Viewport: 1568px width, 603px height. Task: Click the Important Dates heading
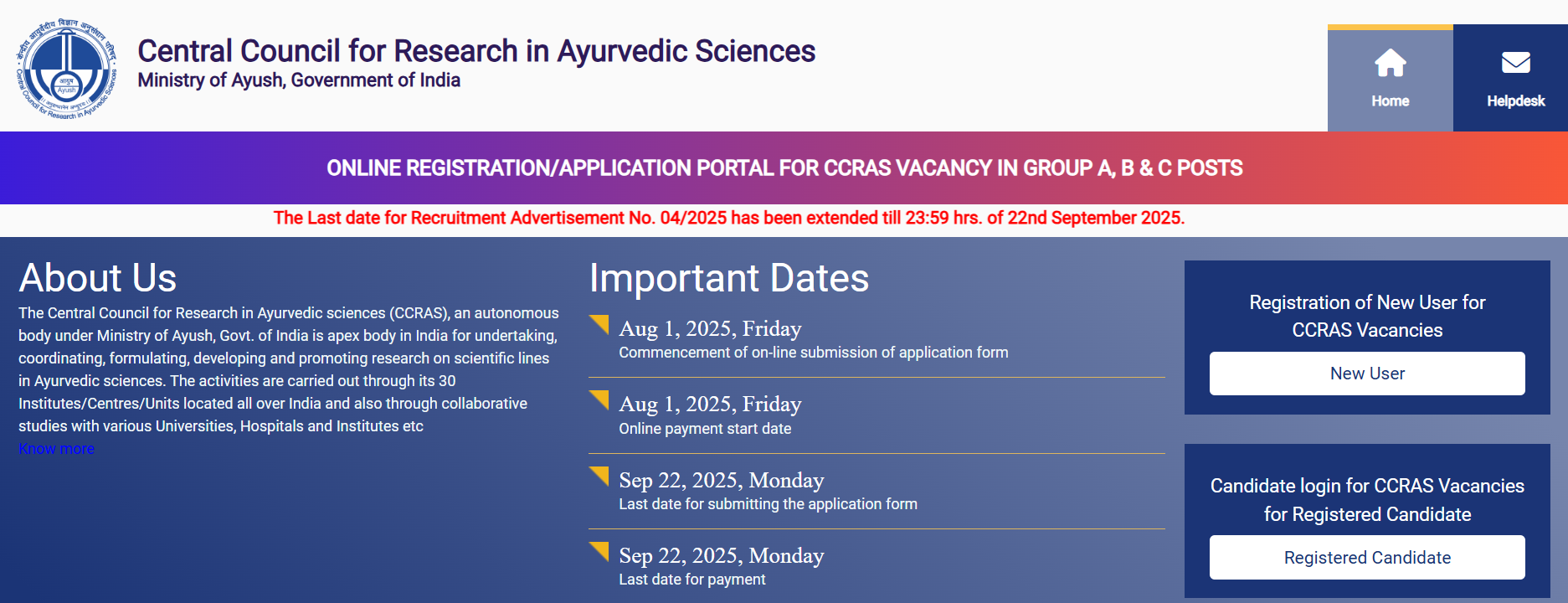point(729,278)
